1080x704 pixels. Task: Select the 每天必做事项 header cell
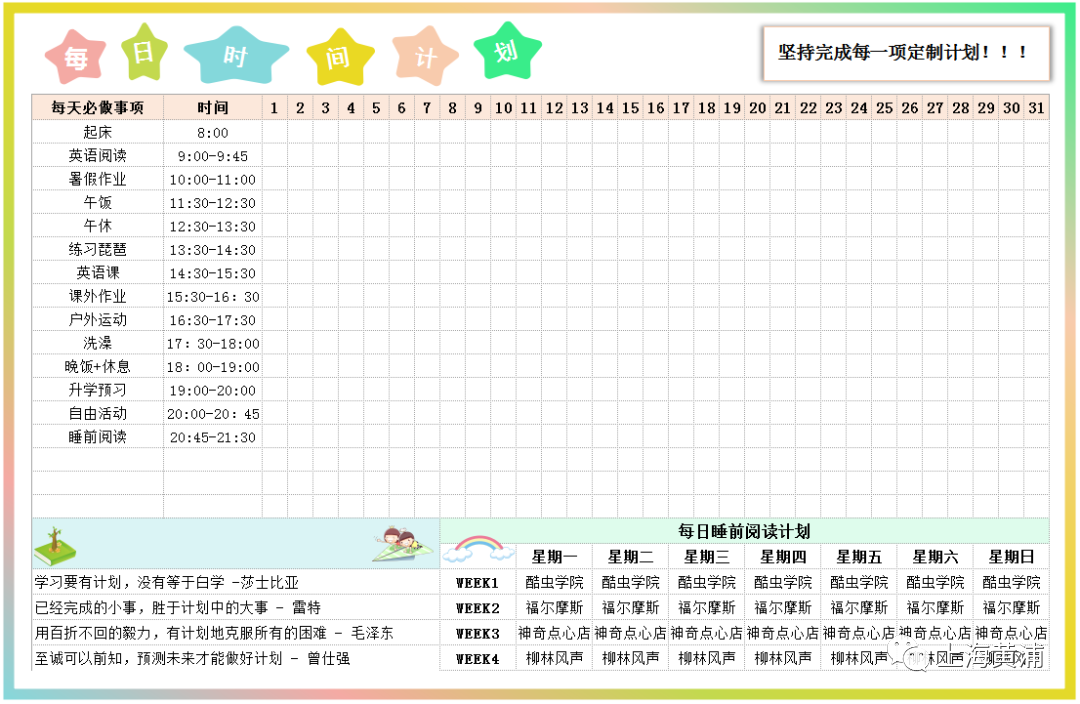pyautogui.click(x=97, y=107)
